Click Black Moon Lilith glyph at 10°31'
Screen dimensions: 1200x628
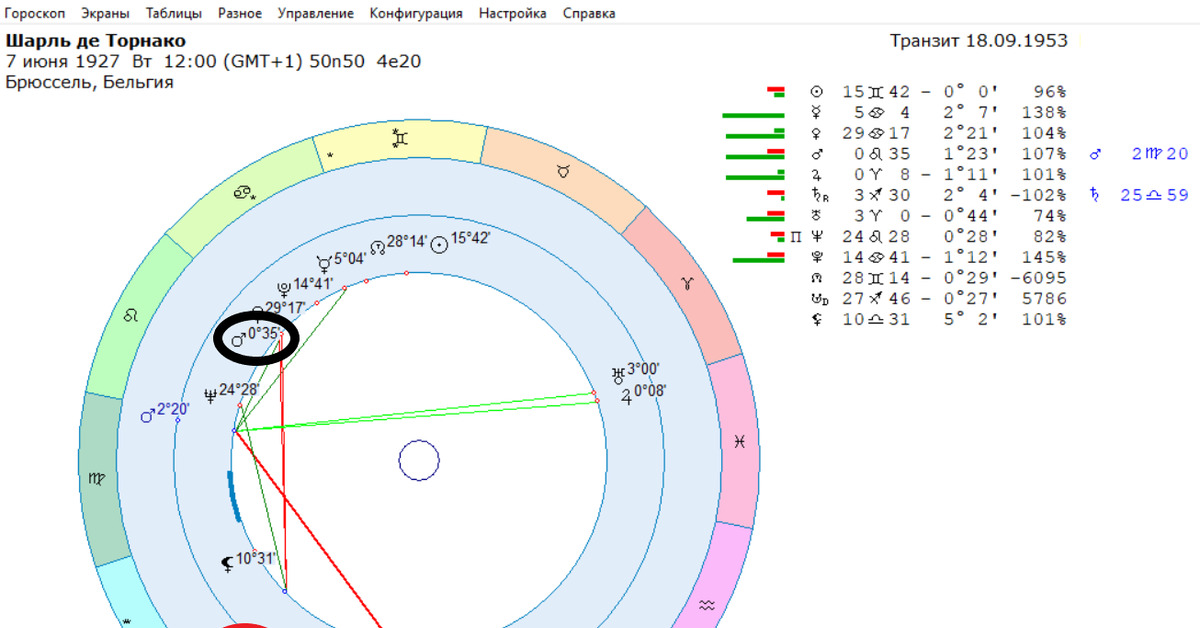point(227,564)
